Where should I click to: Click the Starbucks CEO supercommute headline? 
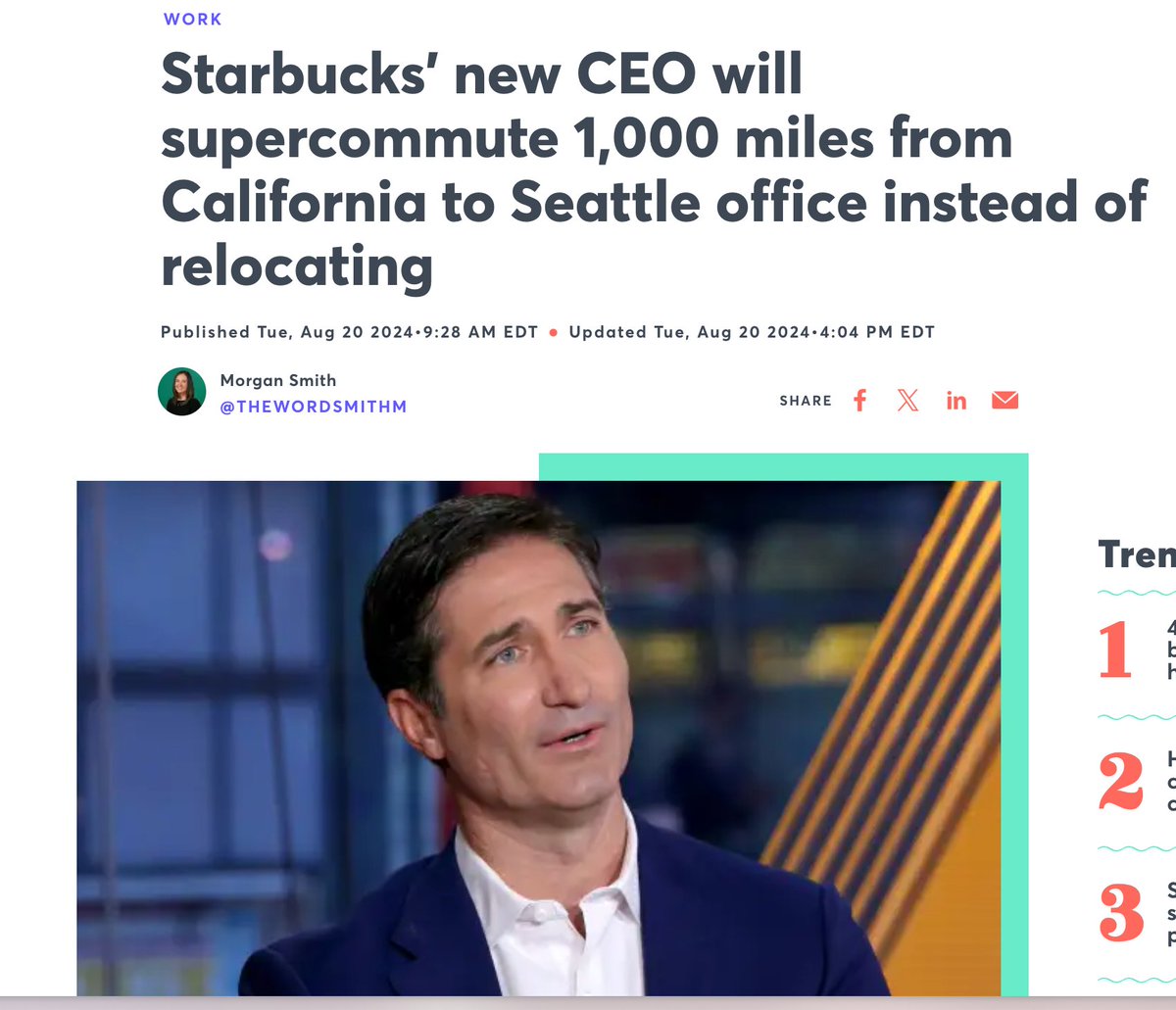654,169
